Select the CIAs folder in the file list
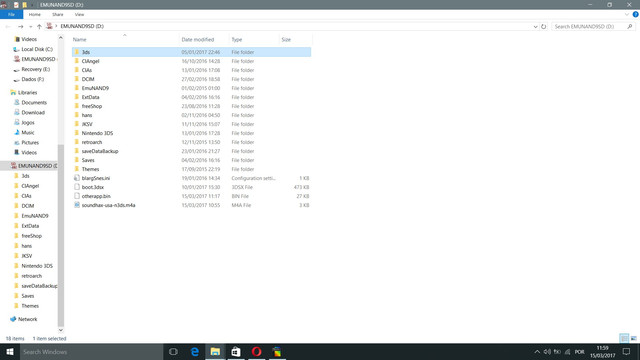This screenshot has width=640, height=360. click(x=191, y=70)
